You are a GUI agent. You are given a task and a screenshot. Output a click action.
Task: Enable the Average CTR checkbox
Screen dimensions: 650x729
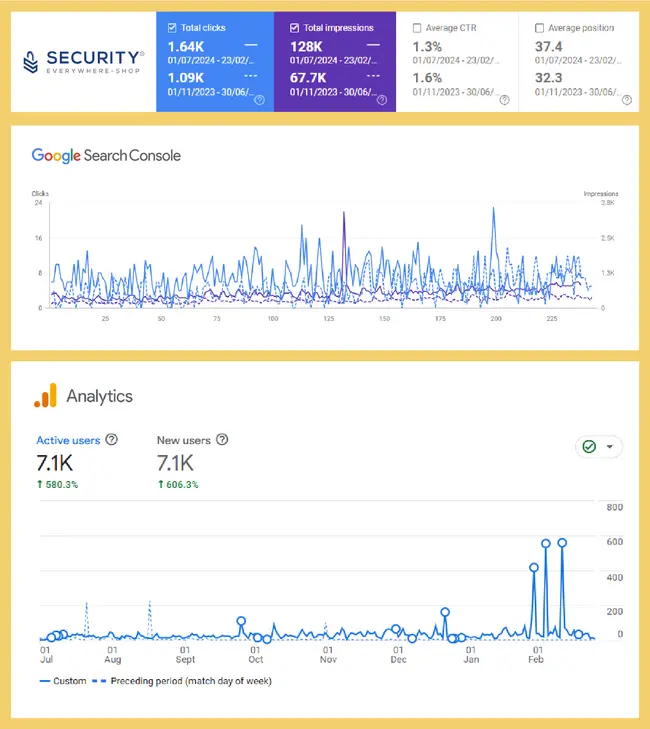click(x=417, y=28)
